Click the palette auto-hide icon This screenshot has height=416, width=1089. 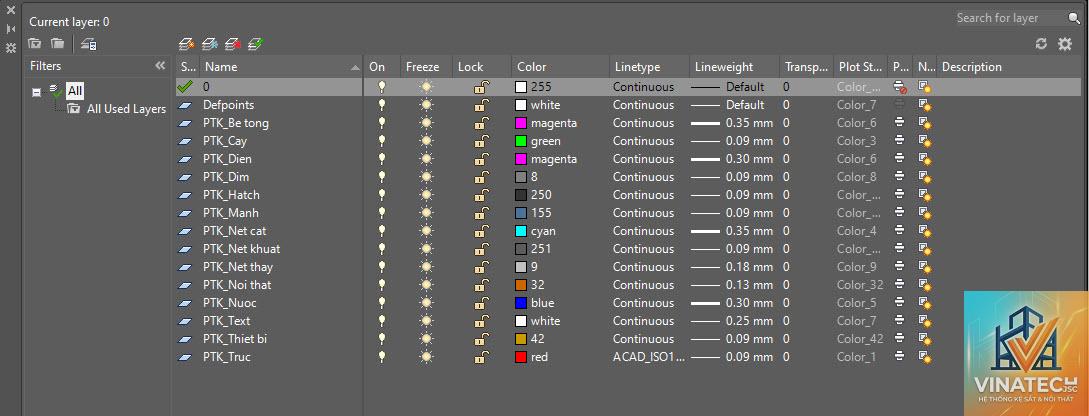pos(10,29)
